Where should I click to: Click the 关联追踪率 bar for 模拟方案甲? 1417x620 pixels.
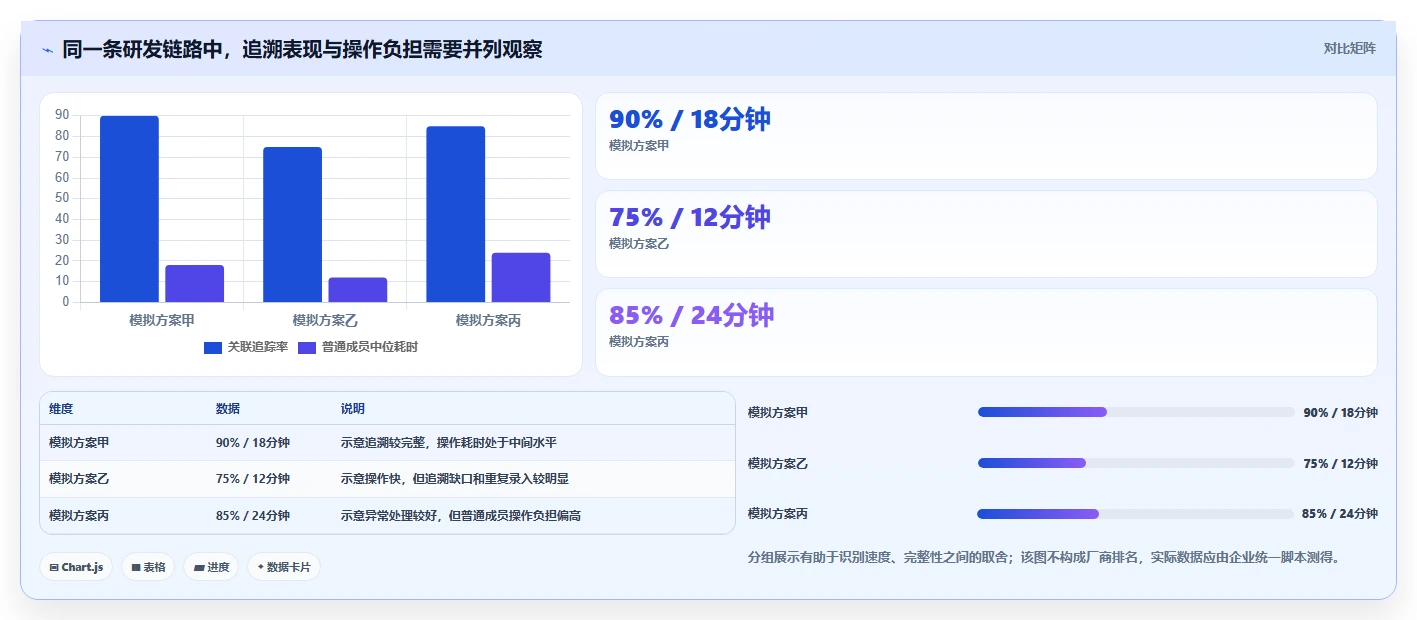point(129,209)
